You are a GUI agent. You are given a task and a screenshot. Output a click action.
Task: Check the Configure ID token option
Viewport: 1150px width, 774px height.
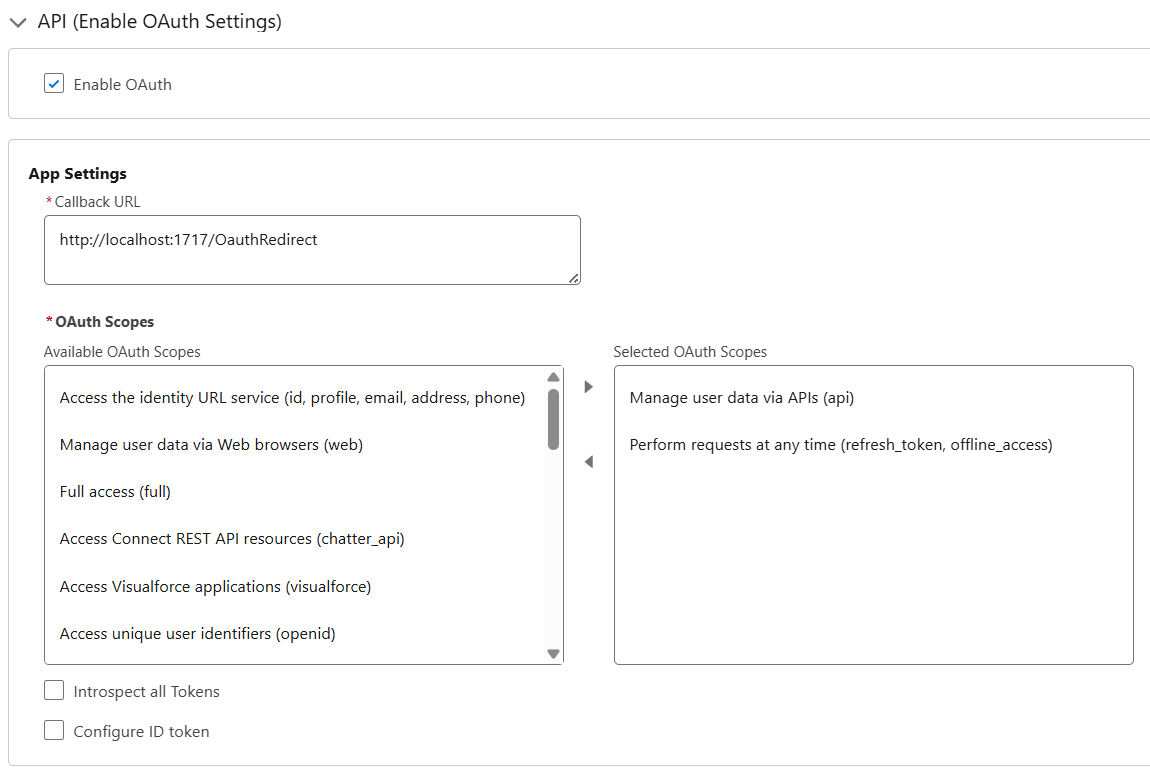[x=54, y=731]
